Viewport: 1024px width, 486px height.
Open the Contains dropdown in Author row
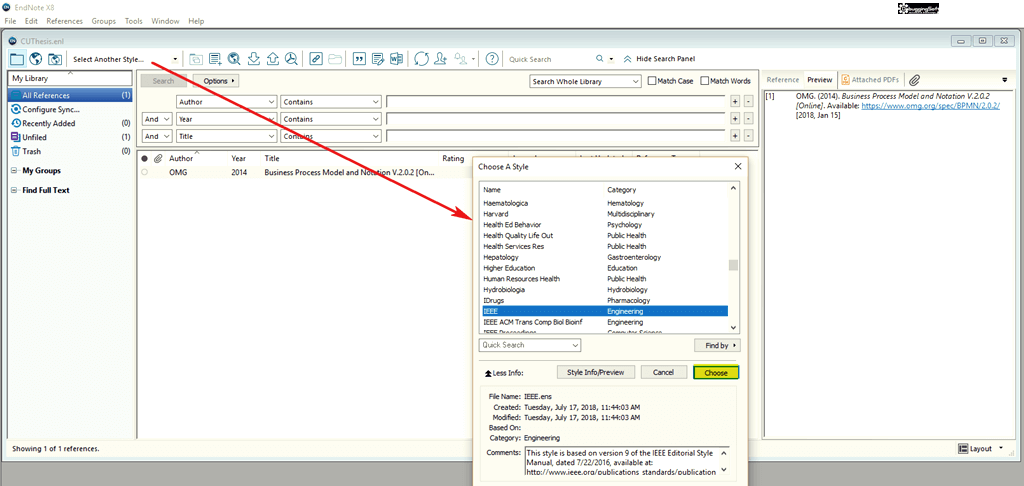tap(330, 102)
